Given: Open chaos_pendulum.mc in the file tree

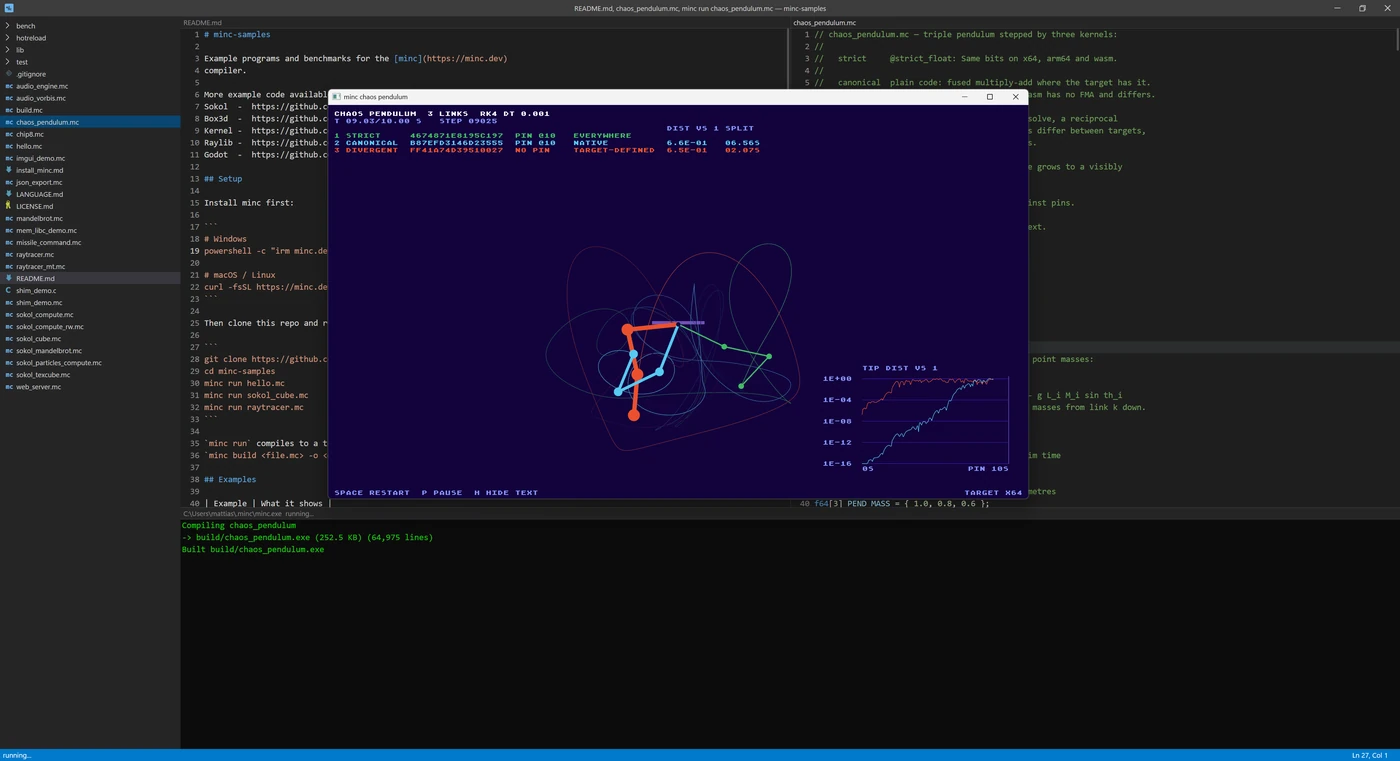Looking at the screenshot, I should point(90,122).
